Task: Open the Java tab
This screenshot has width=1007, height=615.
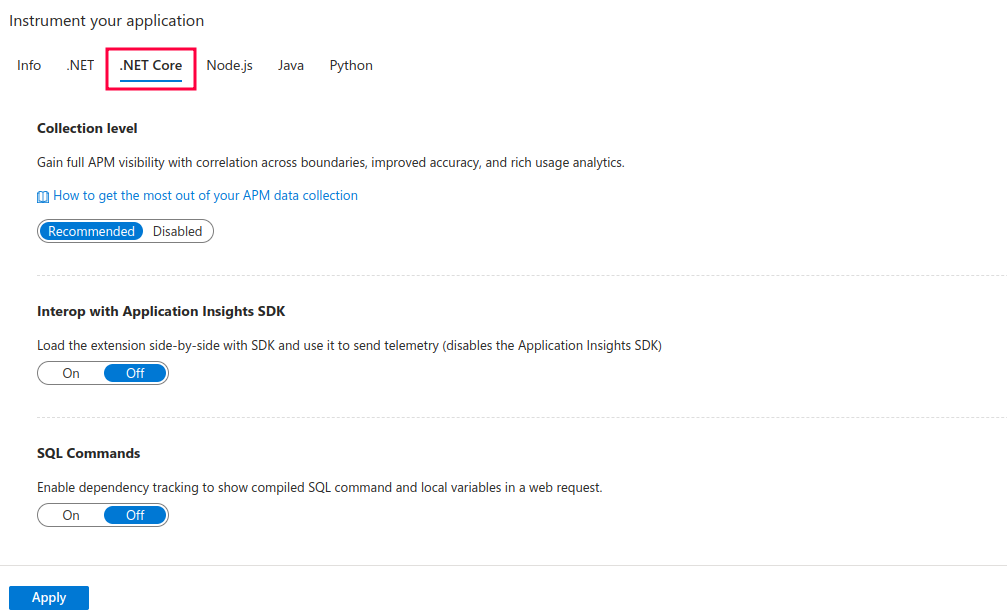Action: coord(291,66)
